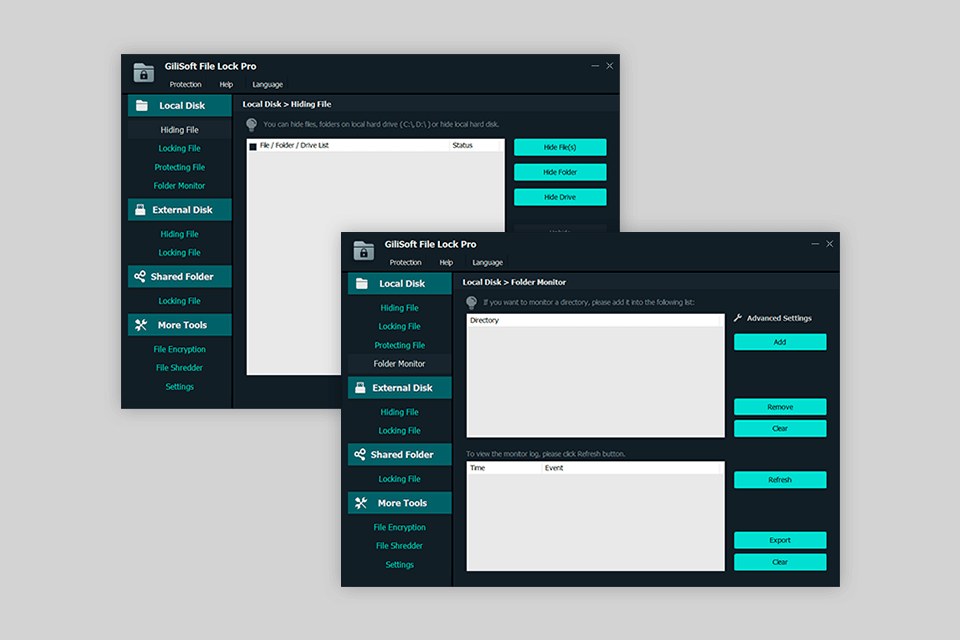The height and width of the screenshot is (640, 960).
Task: Open File Shredder in front window
Action: (399, 546)
